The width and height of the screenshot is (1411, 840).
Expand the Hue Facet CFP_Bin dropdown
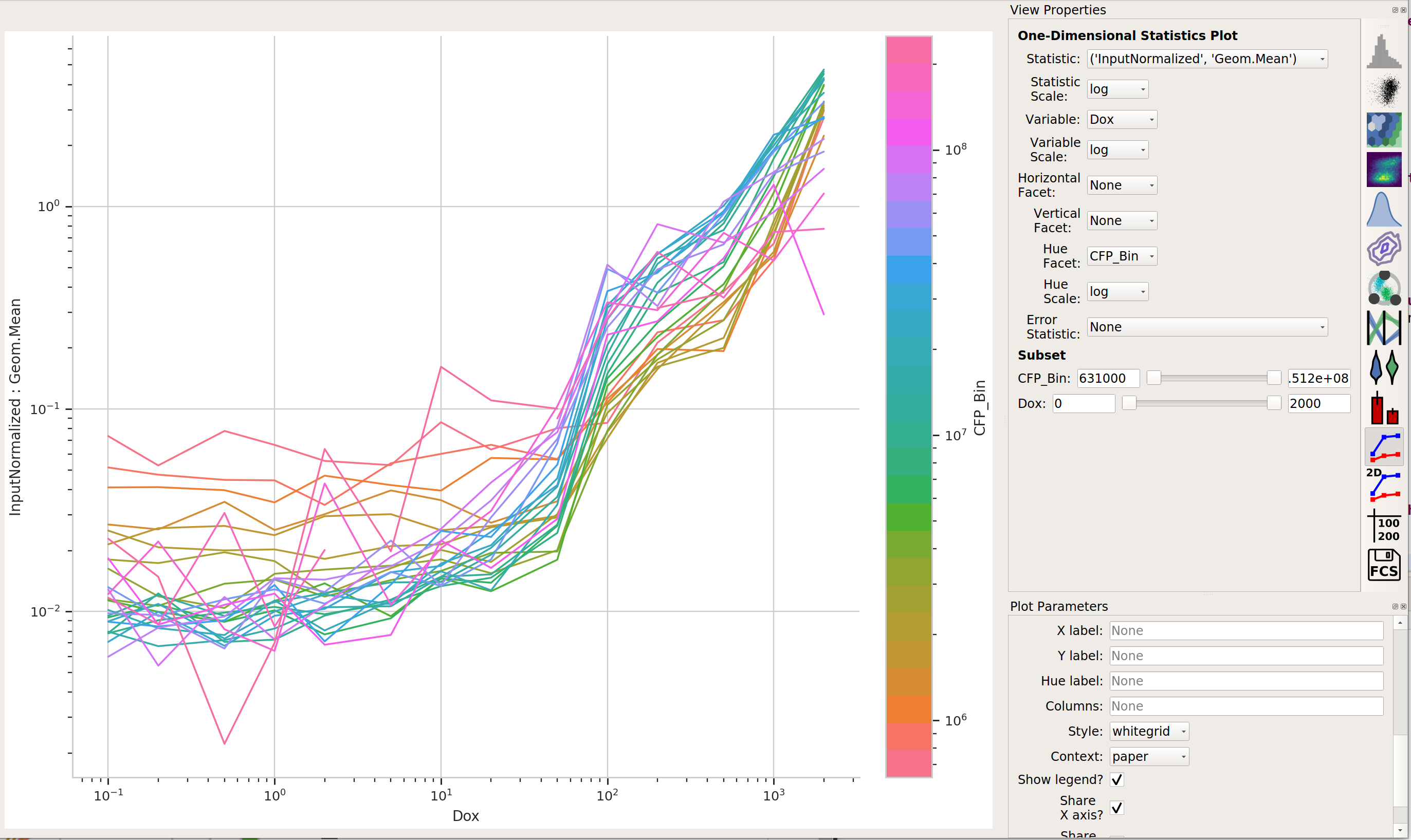pos(1122,256)
